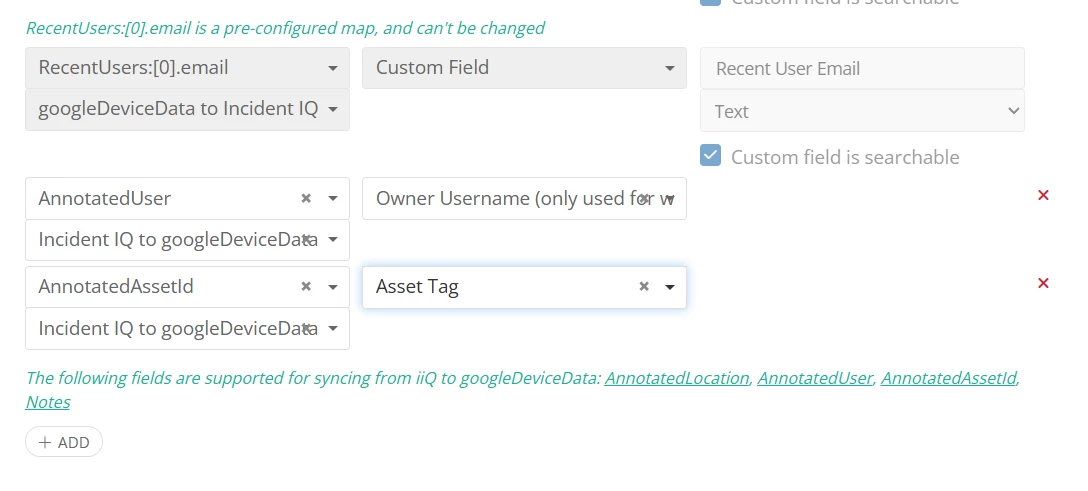
Task: Expand the AnnotatedUser field dropdown
Action: [x=332, y=199]
